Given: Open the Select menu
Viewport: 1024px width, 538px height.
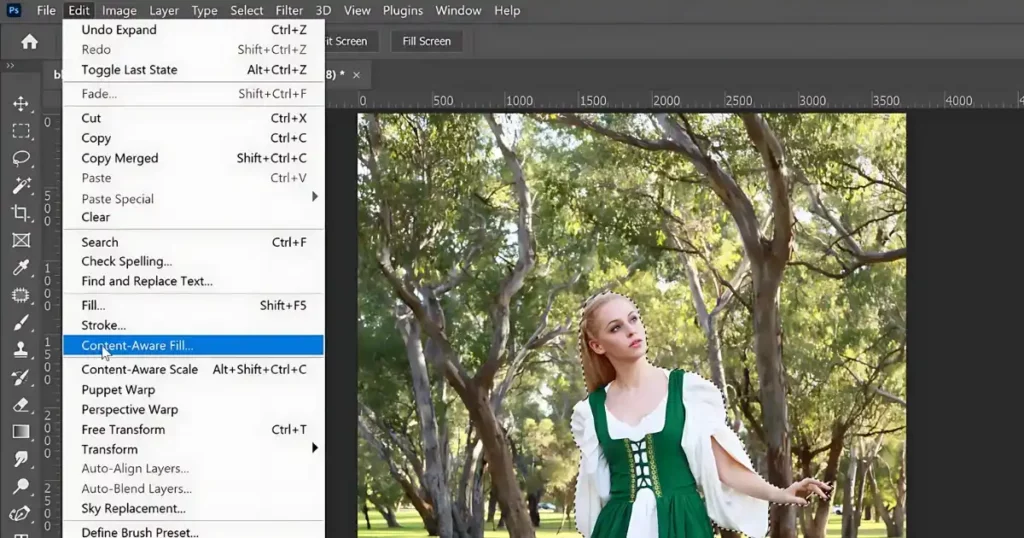Looking at the screenshot, I should click(x=246, y=10).
